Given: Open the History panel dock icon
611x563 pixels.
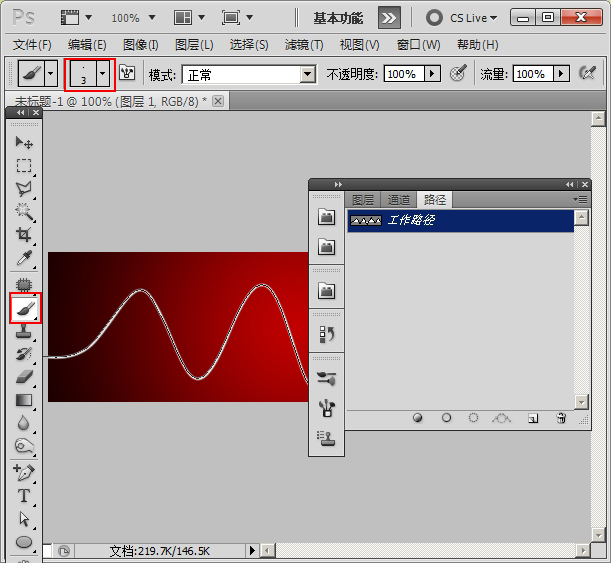Looking at the screenshot, I should [327, 334].
